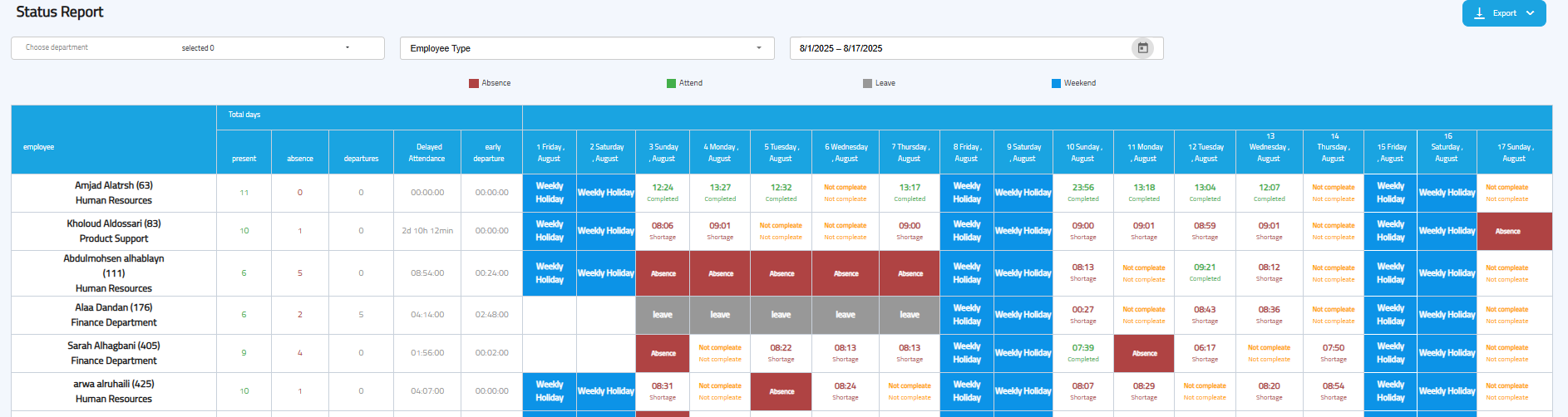Click Amjad's 23:56 Completed cell
Screen dimensions: 1568x417
pos(1083,193)
